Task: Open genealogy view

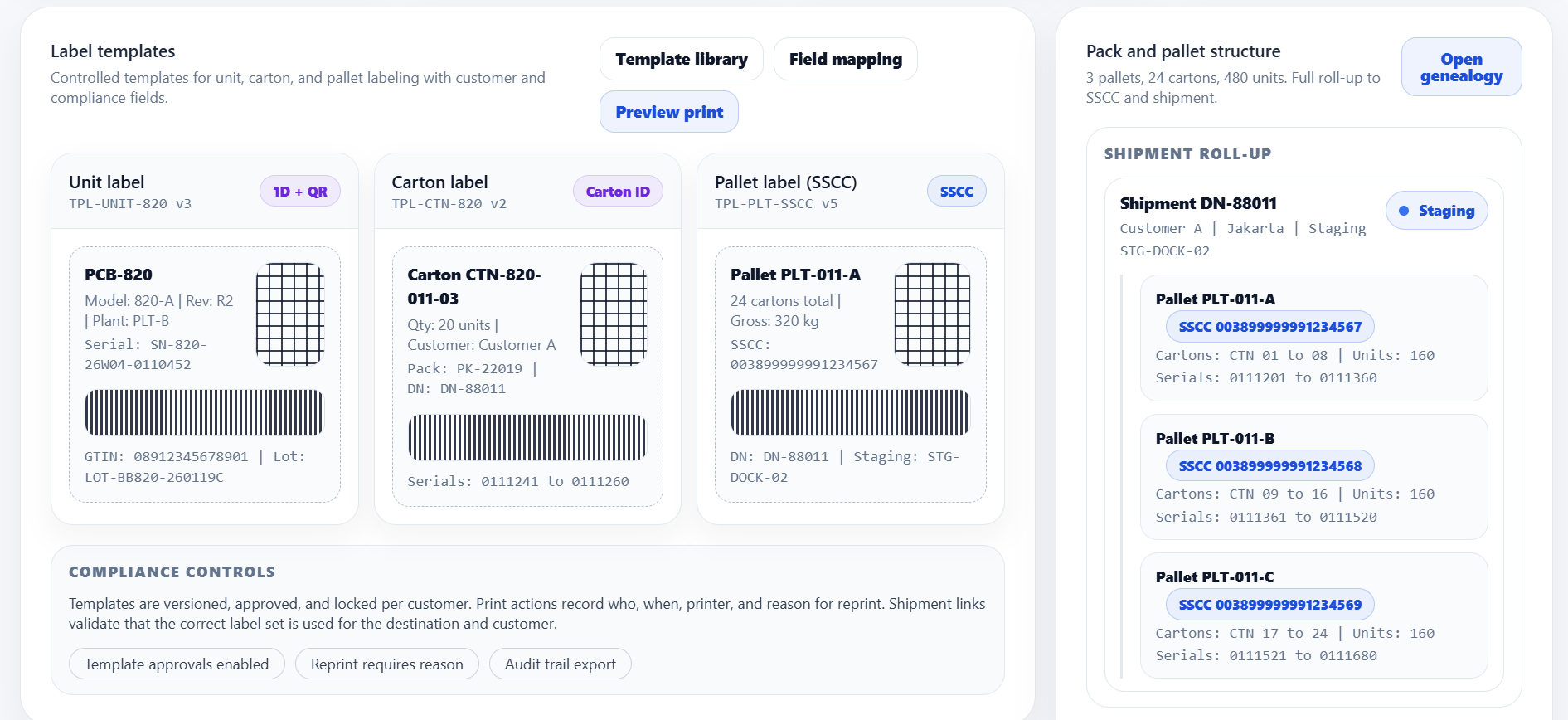Action: click(x=1461, y=67)
